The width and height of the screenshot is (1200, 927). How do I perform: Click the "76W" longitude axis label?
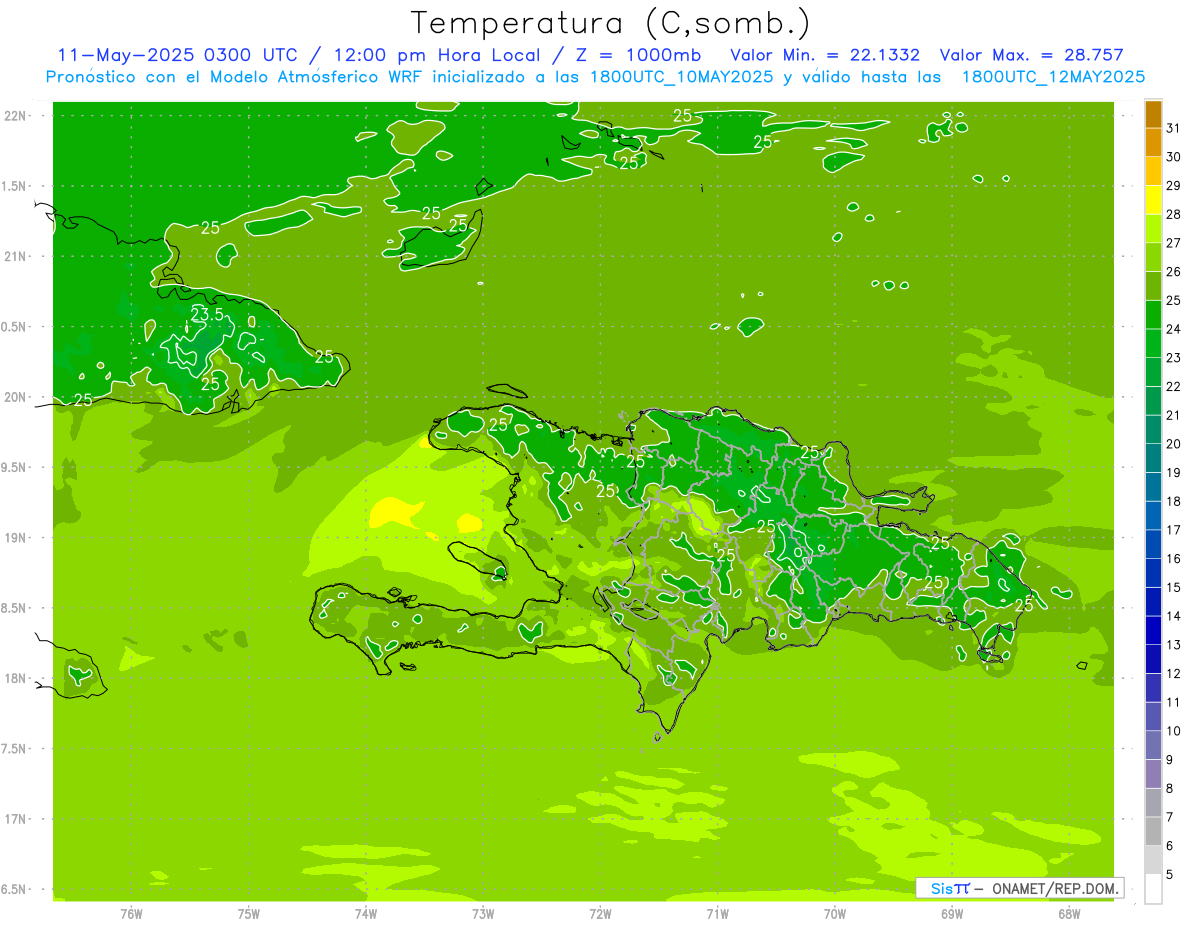point(131,914)
